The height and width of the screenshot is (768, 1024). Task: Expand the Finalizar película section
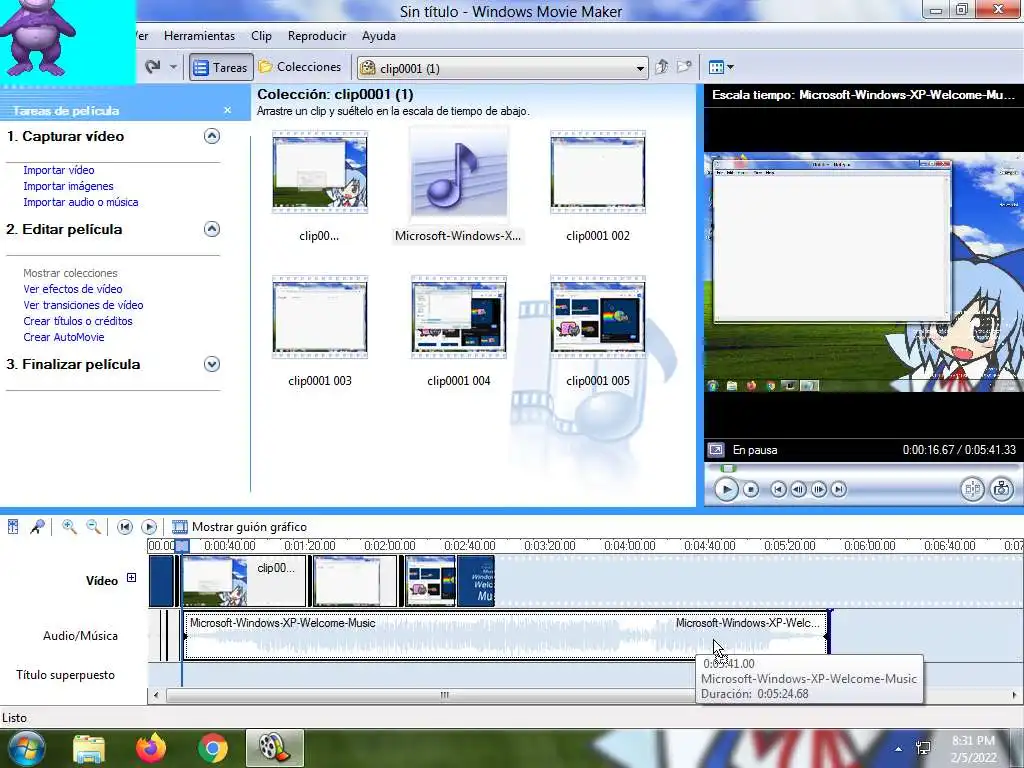tap(212, 364)
